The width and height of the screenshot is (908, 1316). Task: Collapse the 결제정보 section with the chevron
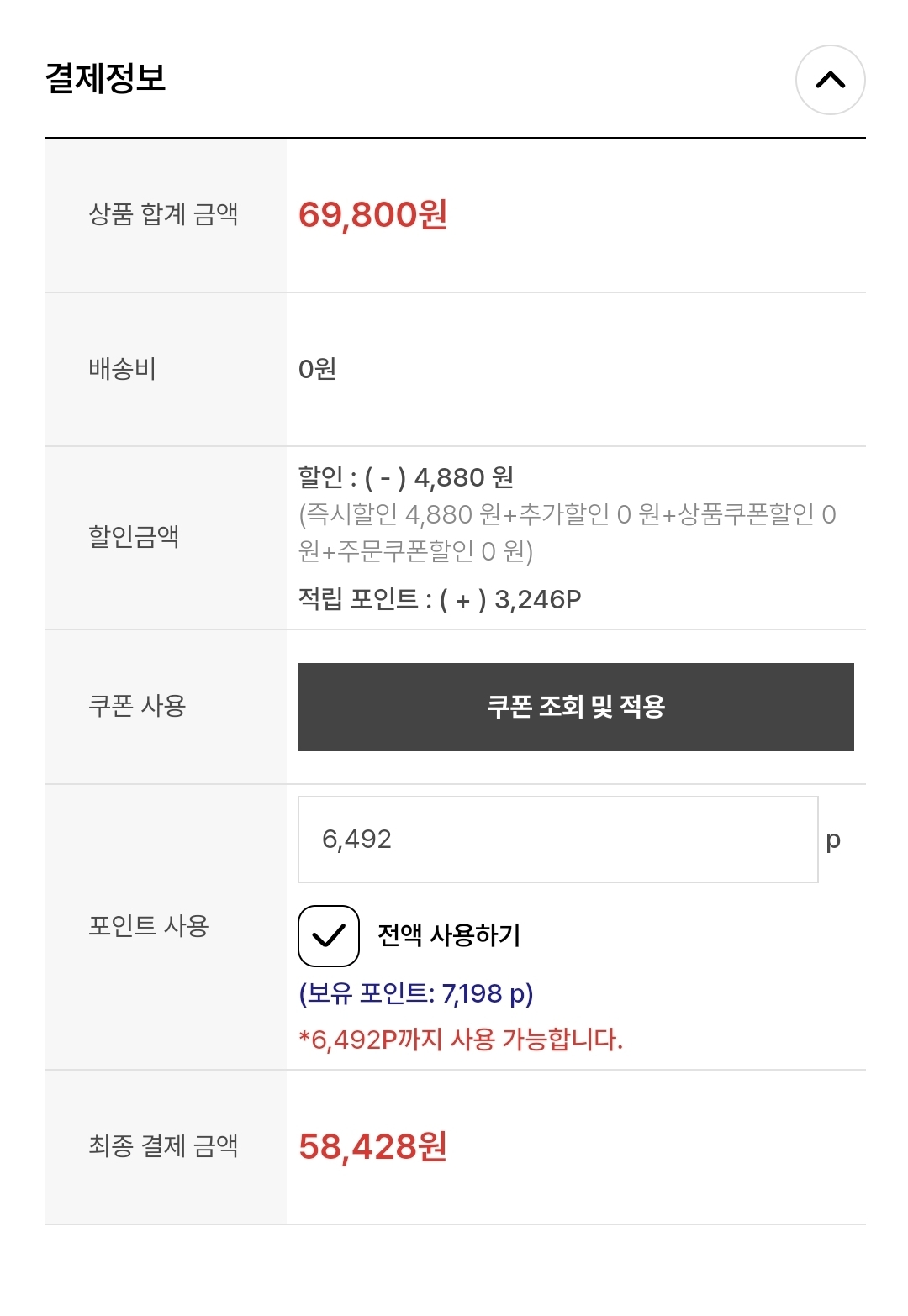[830, 80]
